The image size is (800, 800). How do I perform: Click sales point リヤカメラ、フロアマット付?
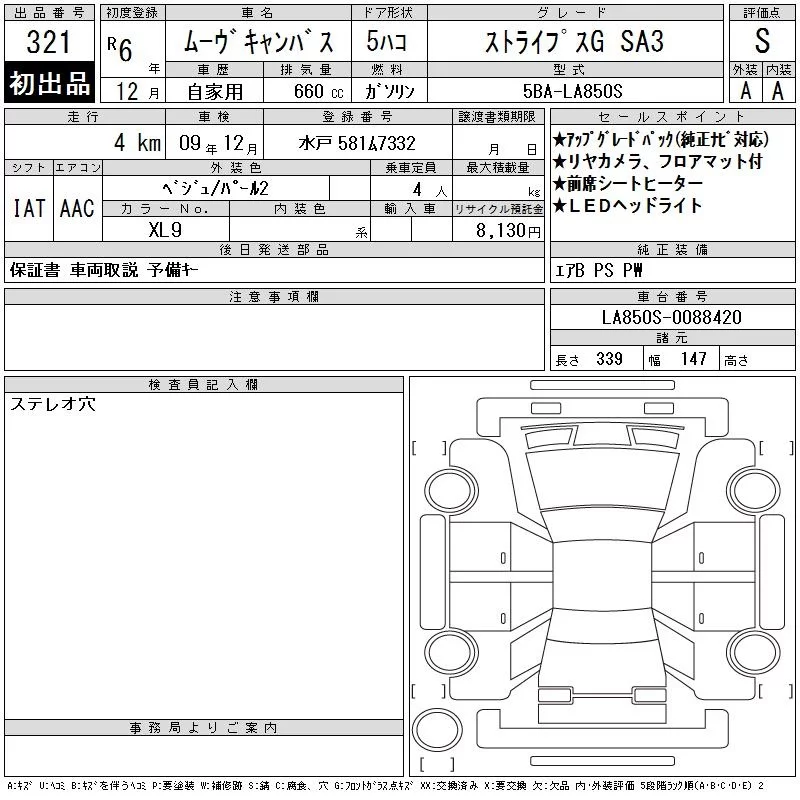pos(658,162)
